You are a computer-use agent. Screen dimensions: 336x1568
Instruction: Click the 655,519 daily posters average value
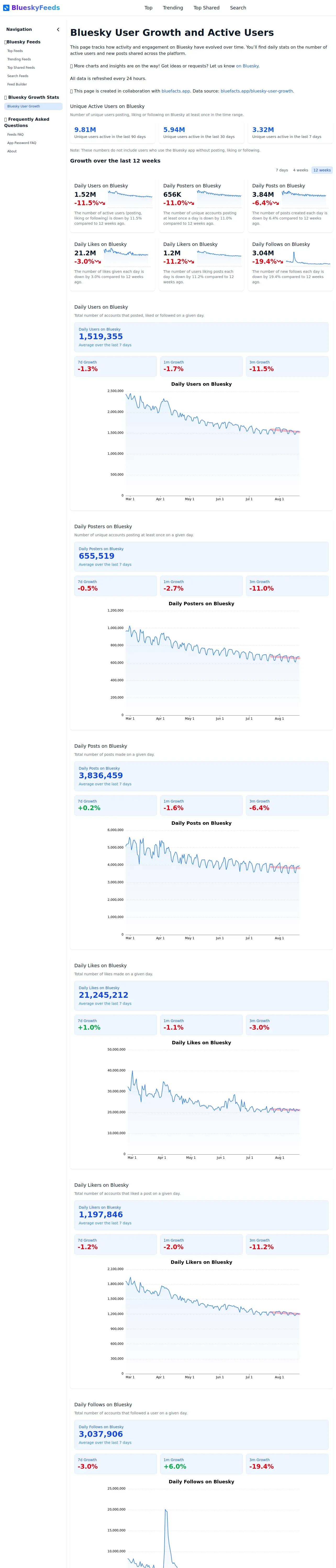click(96, 556)
